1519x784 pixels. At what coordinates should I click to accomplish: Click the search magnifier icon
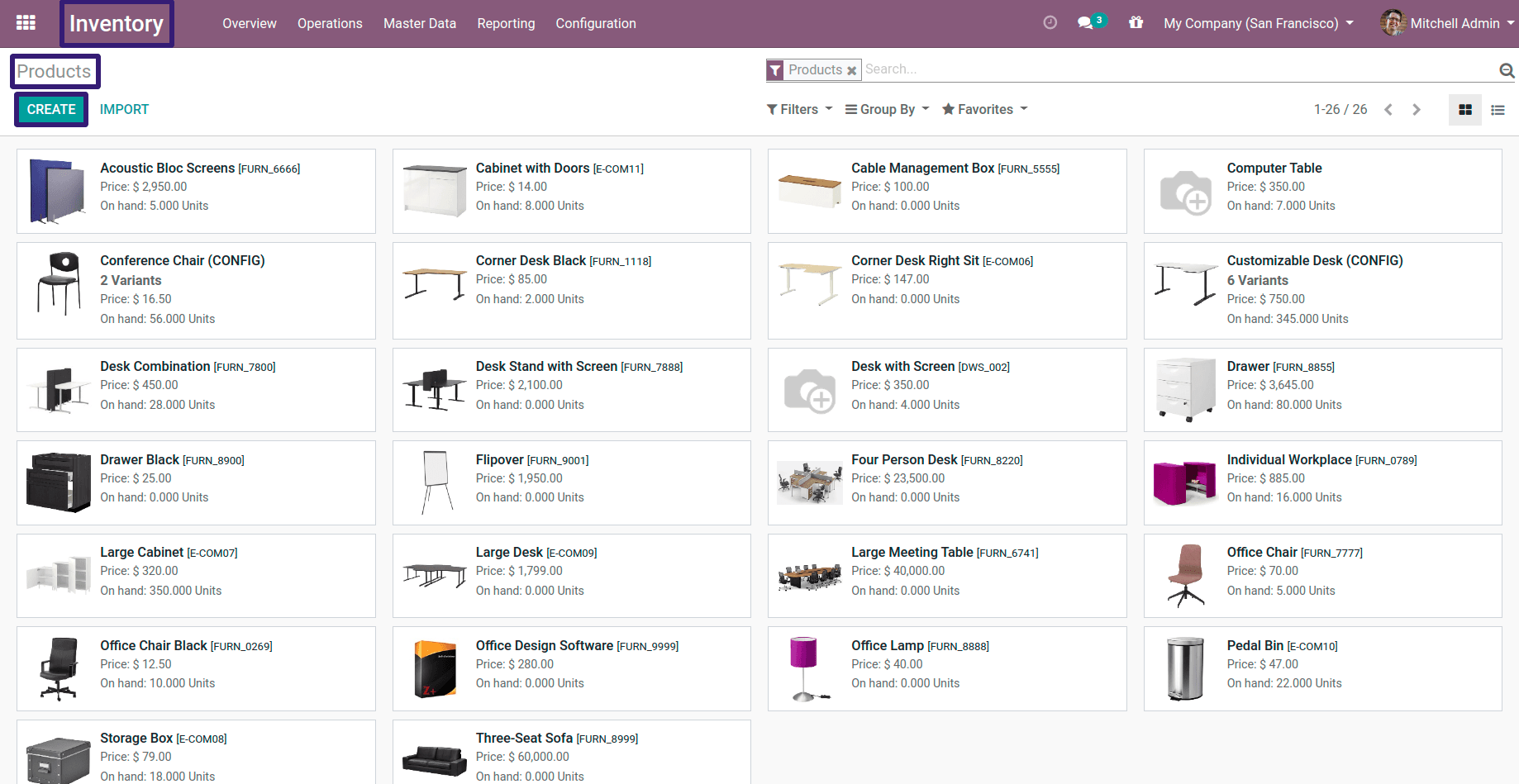(1507, 70)
